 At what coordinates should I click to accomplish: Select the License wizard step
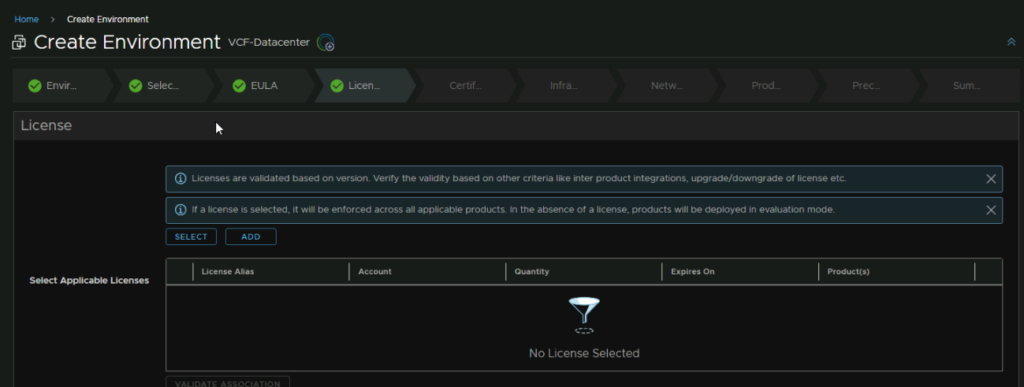(364, 85)
